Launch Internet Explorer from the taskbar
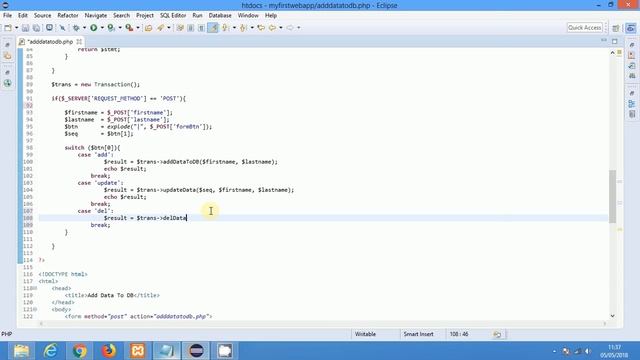This screenshot has height=360, width=640. click(51, 351)
